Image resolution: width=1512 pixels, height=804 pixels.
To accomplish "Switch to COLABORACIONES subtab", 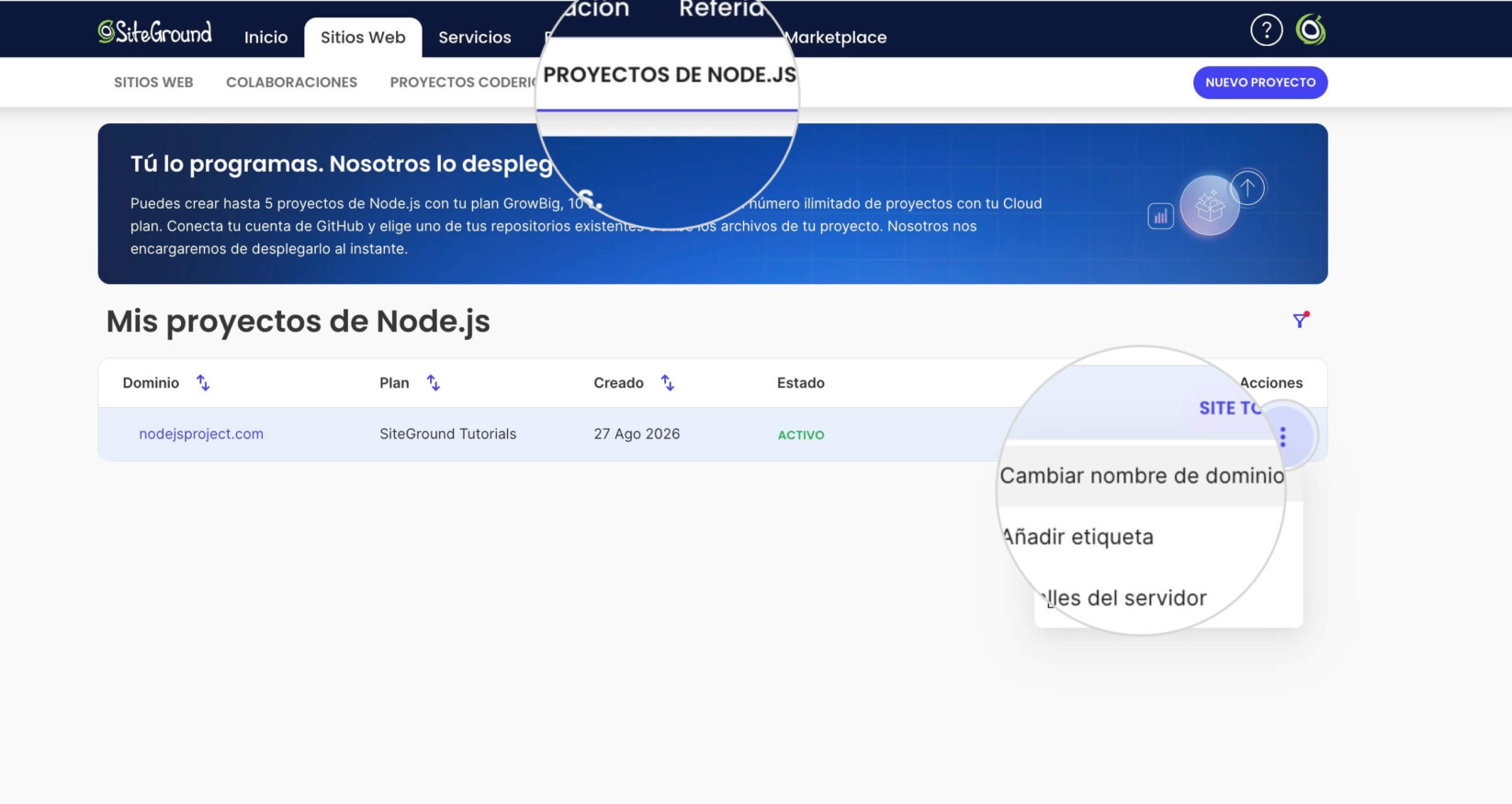I will pos(291,82).
